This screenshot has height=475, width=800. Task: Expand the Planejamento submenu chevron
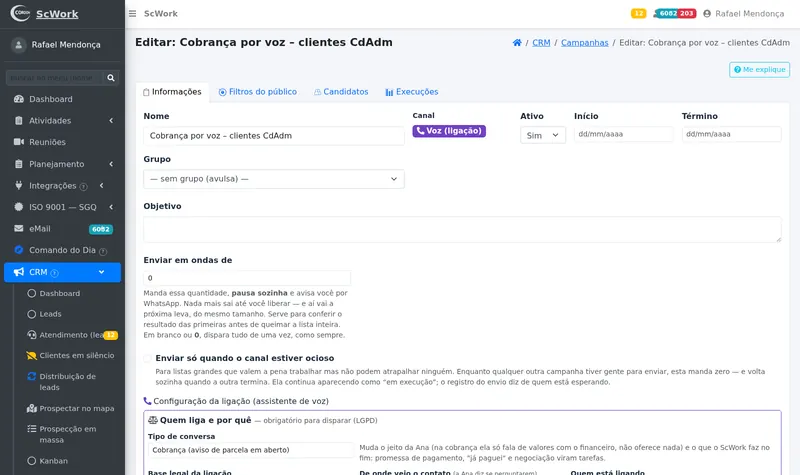pyautogui.click(x=111, y=164)
